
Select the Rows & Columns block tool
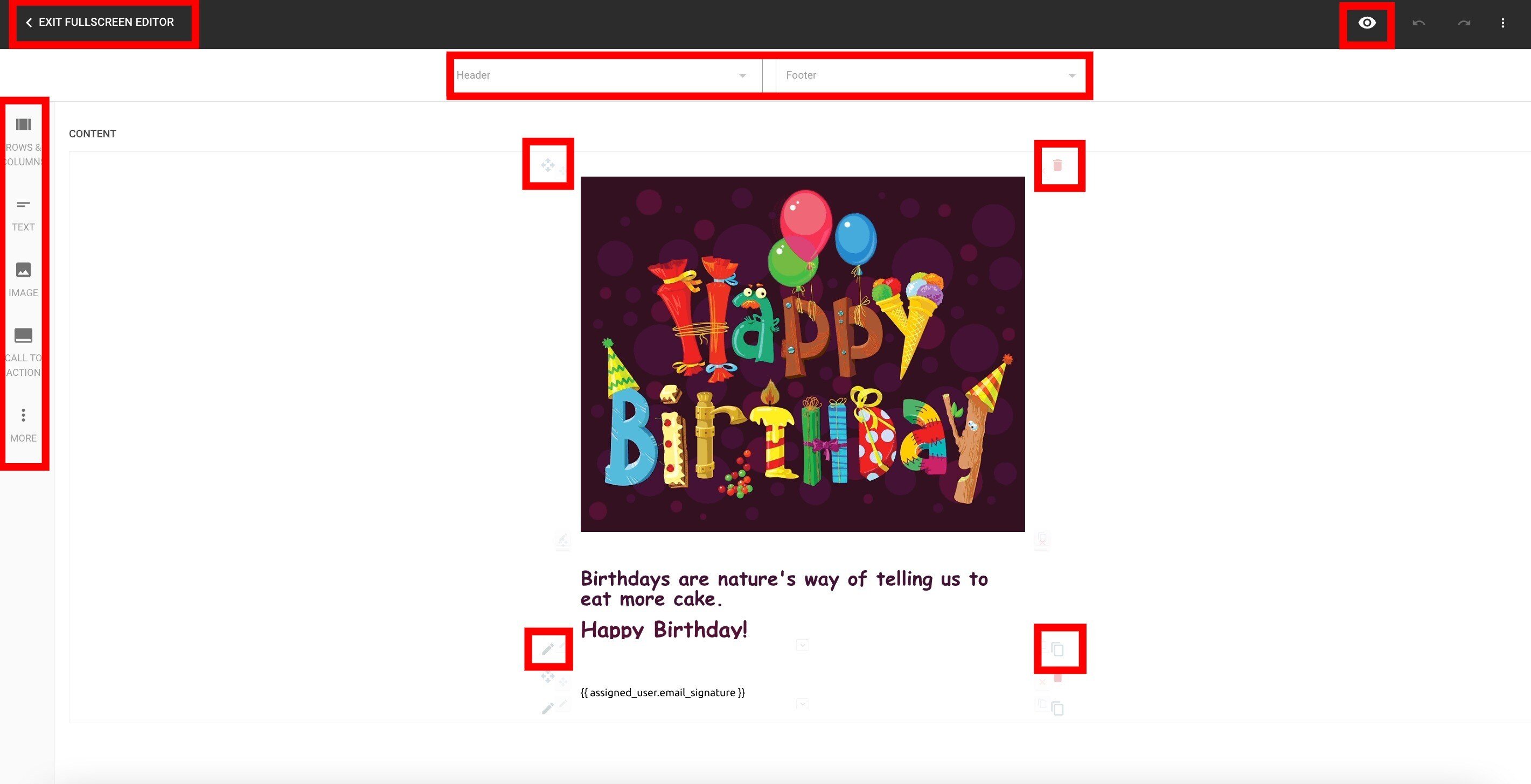point(23,142)
